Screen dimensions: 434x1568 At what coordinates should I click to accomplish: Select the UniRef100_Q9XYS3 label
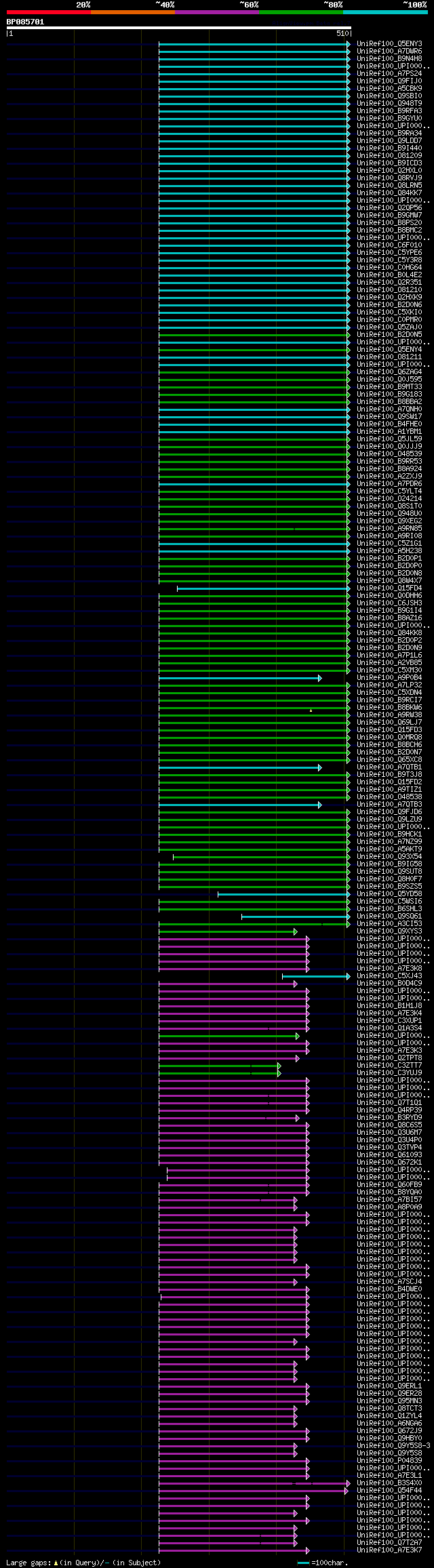(389, 931)
